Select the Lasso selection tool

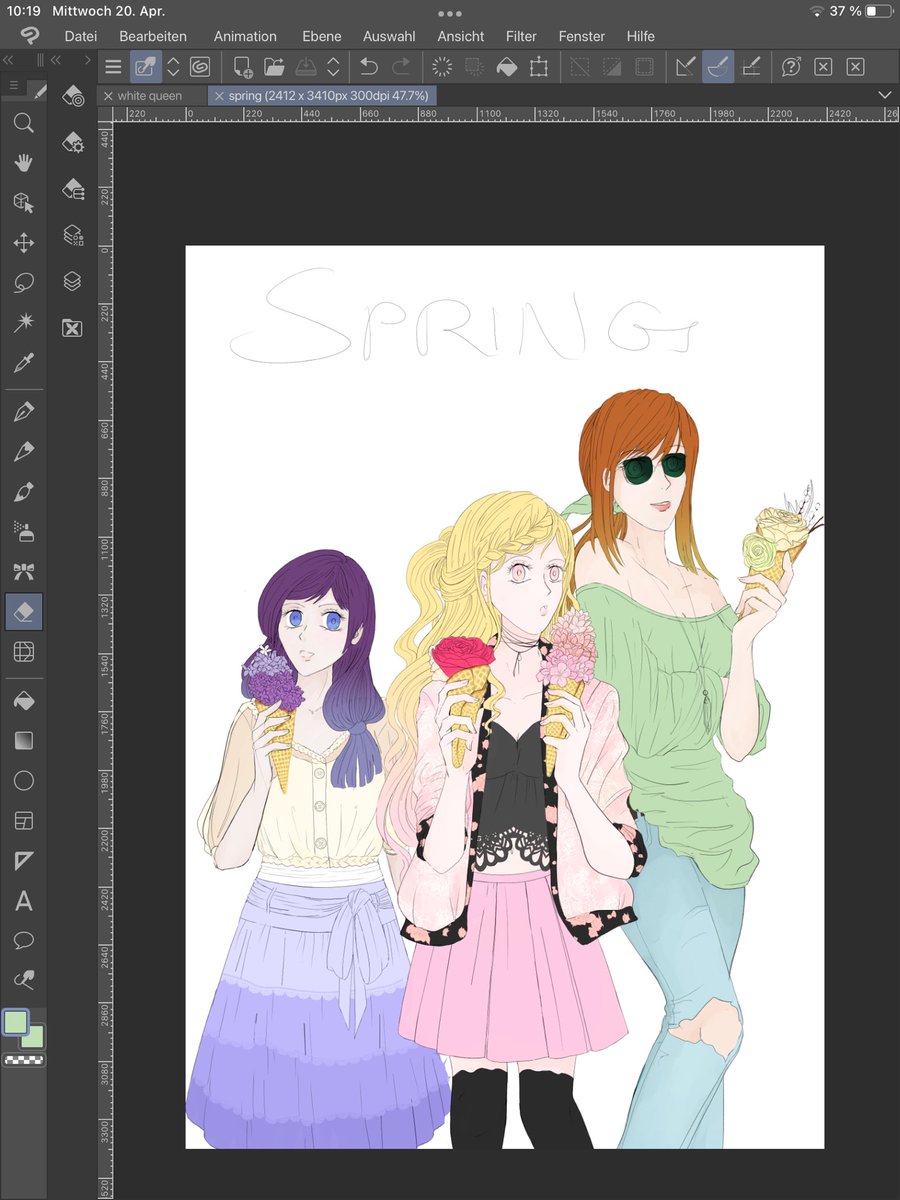pos(24,283)
